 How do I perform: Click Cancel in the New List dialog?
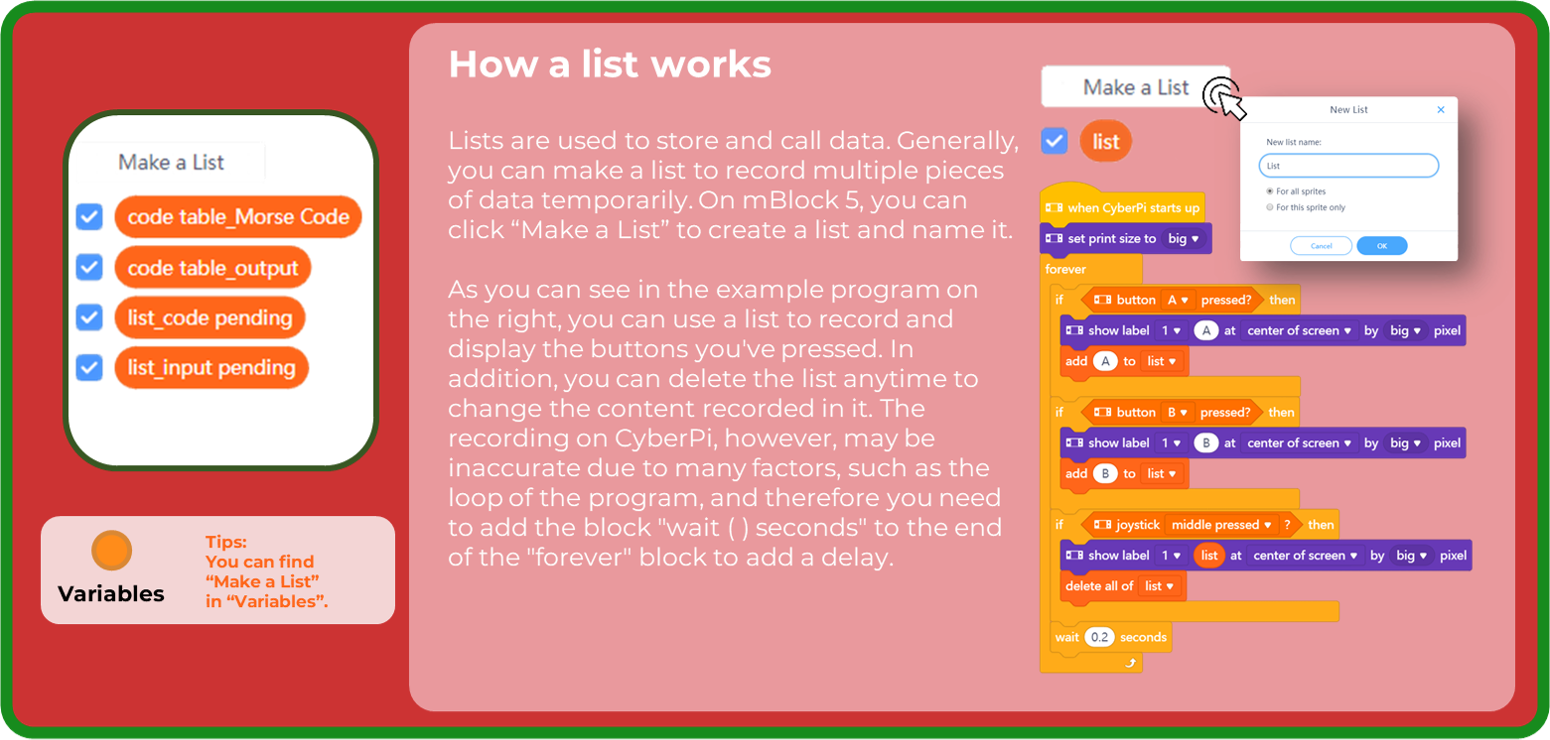(1321, 245)
